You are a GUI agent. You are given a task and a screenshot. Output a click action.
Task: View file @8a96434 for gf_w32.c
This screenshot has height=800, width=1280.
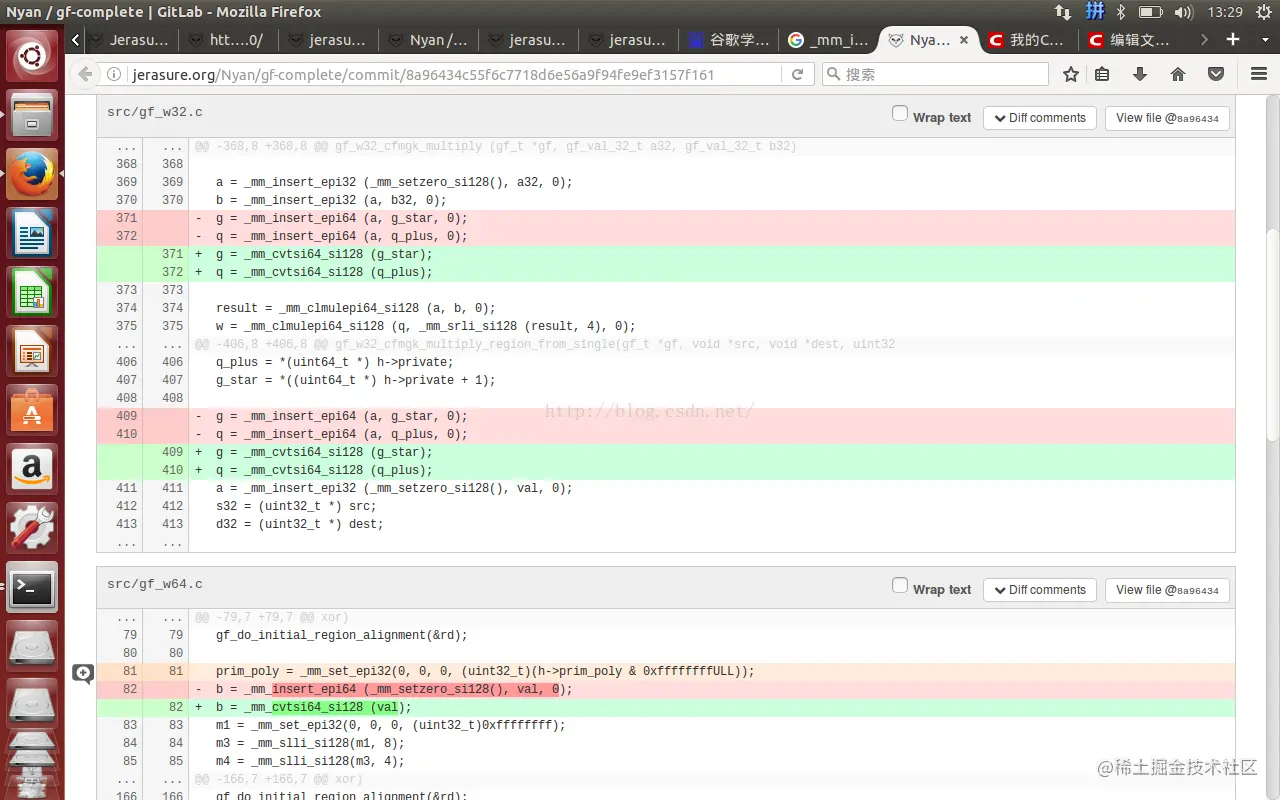tap(1167, 118)
